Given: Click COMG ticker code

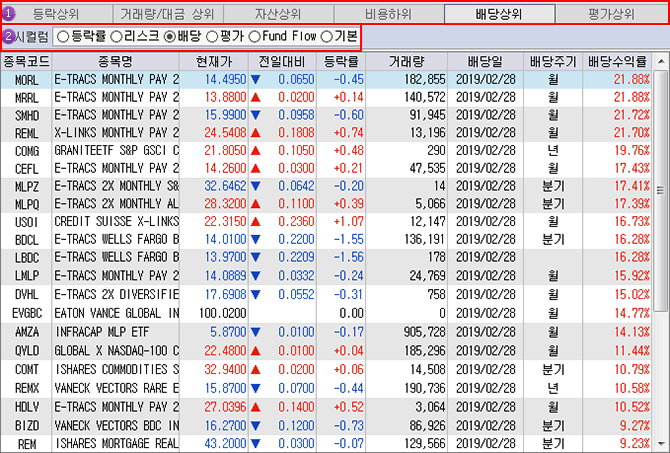Looking at the screenshot, I should tap(26, 151).
